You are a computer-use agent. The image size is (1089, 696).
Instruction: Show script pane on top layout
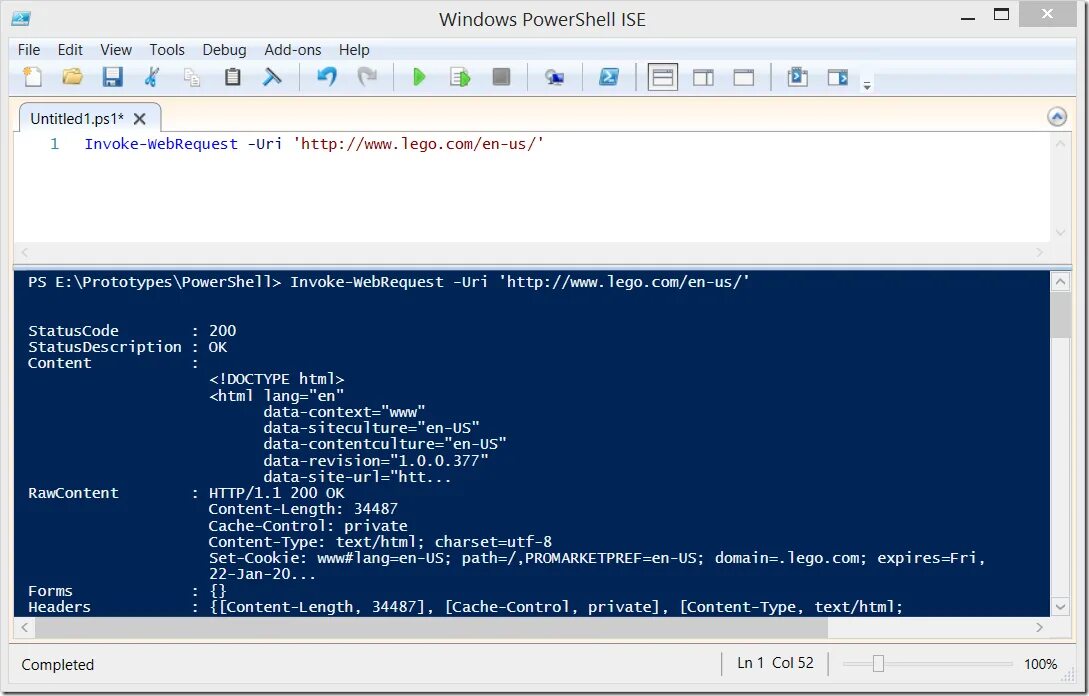click(x=663, y=77)
